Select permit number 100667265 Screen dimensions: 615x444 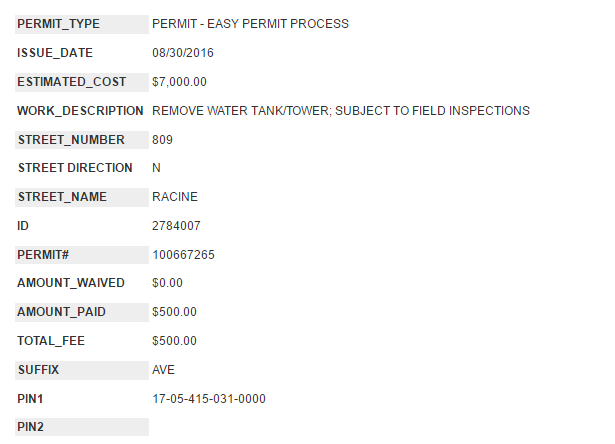pyautogui.click(x=183, y=255)
